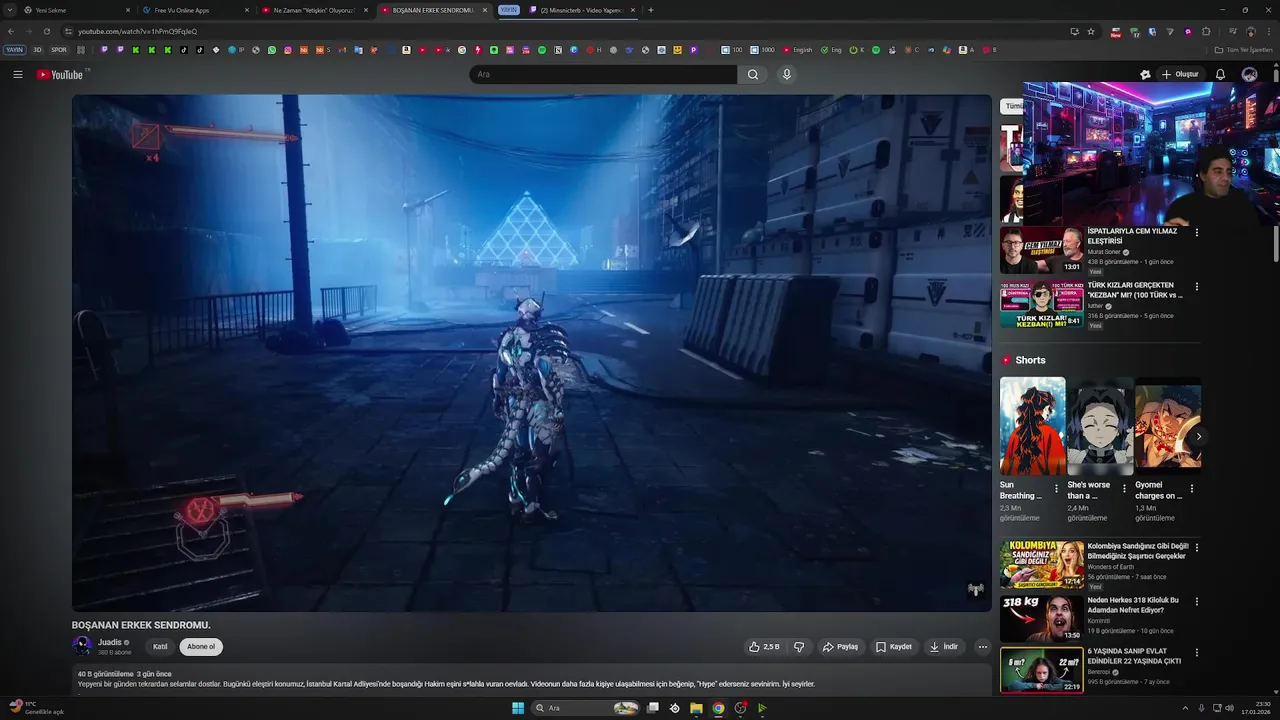Switch to Ne Zaman Yetişkin Oluyoruz tab
This screenshot has width=1280, height=720.
point(314,10)
